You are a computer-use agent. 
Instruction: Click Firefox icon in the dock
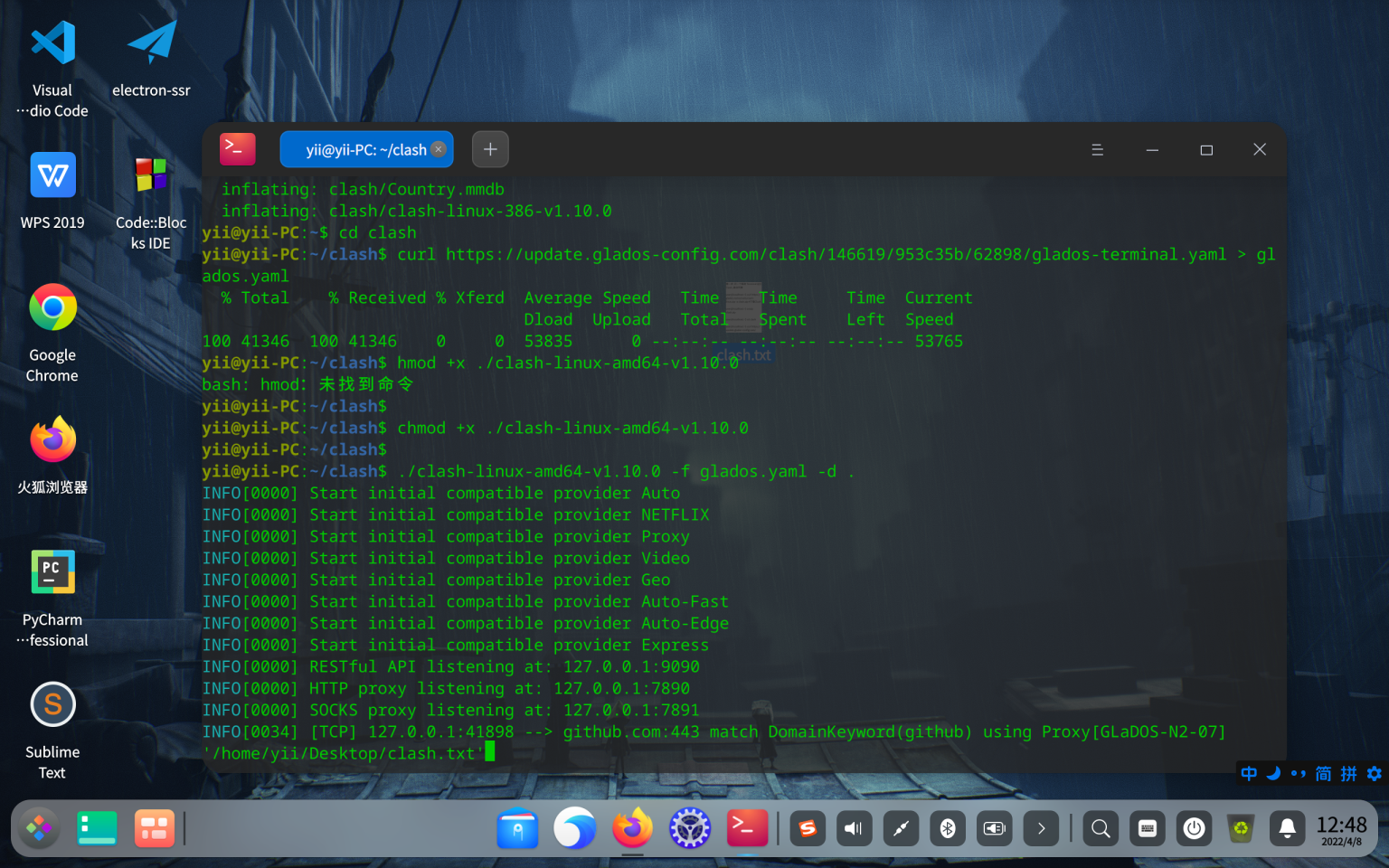pos(632,828)
